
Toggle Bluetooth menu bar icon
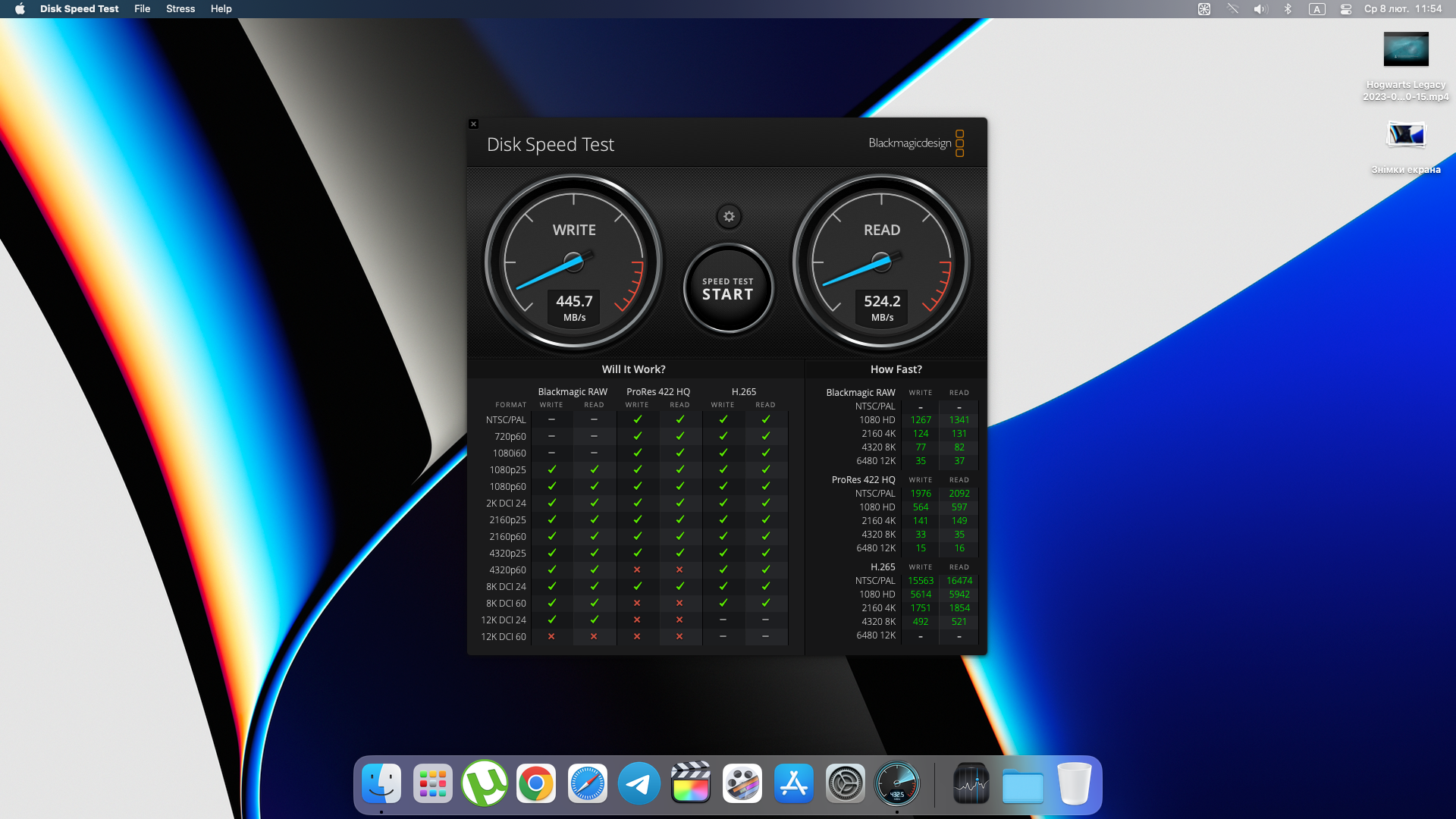click(1288, 9)
